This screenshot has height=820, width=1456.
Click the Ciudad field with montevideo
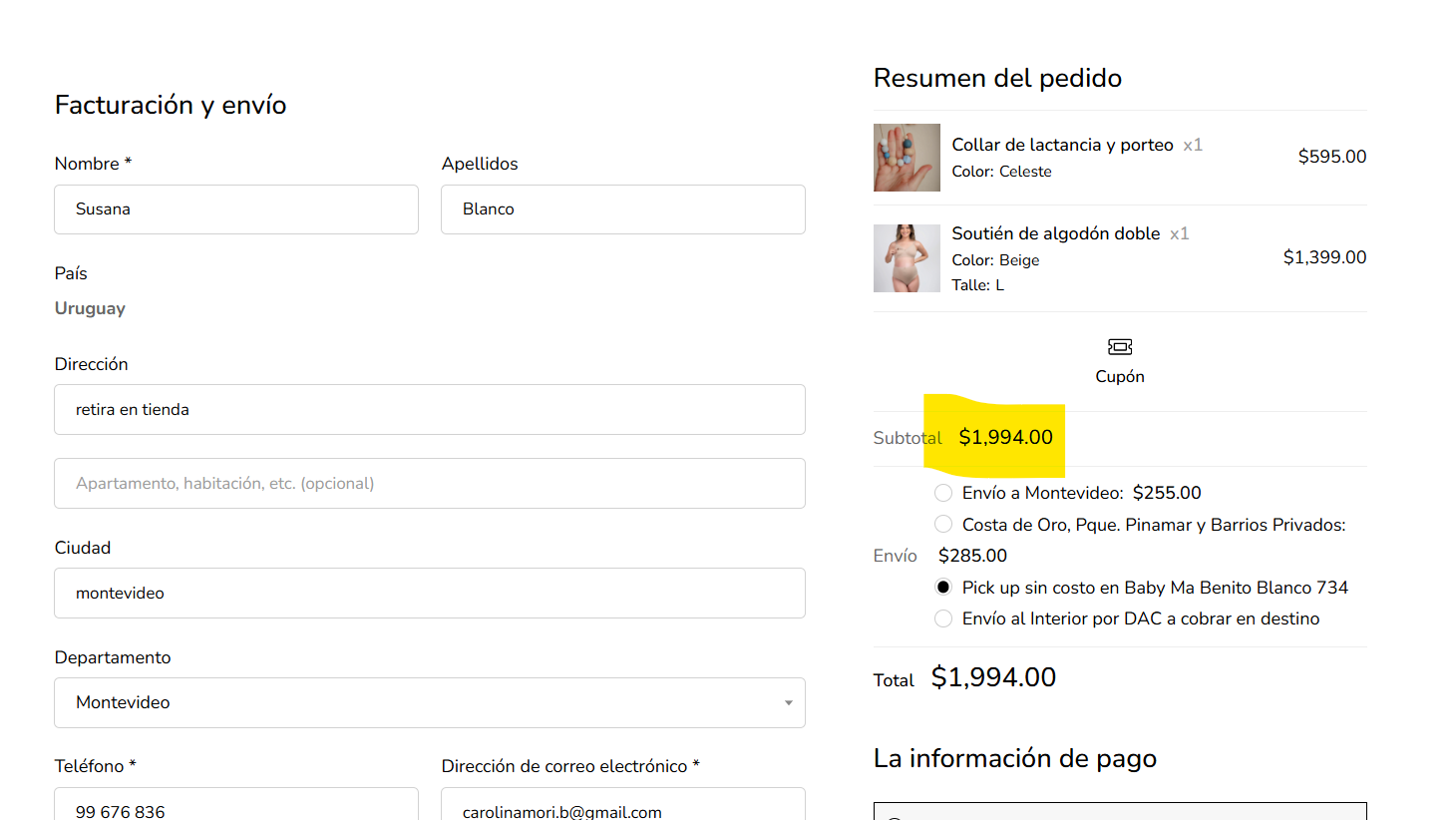pyautogui.click(x=429, y=594)
